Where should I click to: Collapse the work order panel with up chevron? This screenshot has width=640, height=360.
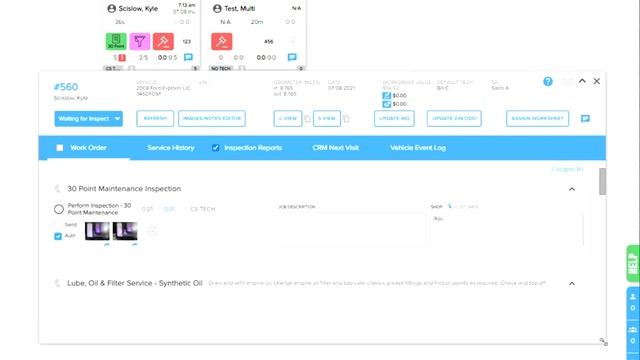[x=582, y=81]
